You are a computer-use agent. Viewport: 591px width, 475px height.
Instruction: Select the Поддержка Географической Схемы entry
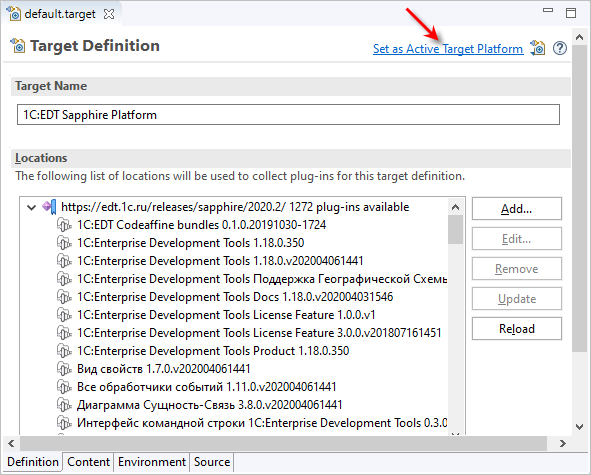(x=262, y=279)
